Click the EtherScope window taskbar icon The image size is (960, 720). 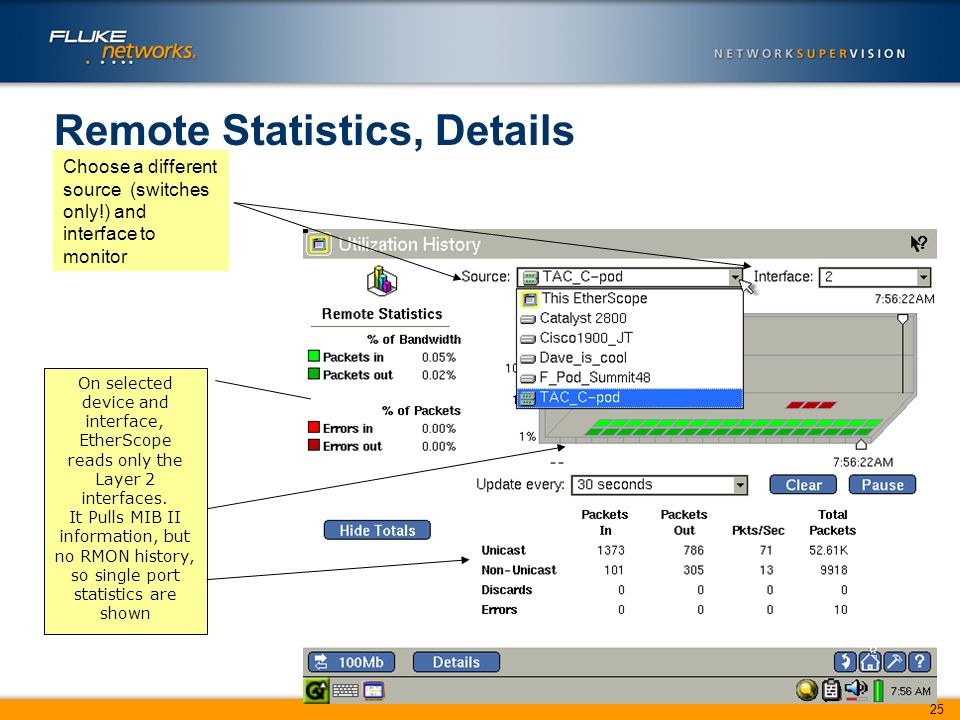[x=373, y=691]
